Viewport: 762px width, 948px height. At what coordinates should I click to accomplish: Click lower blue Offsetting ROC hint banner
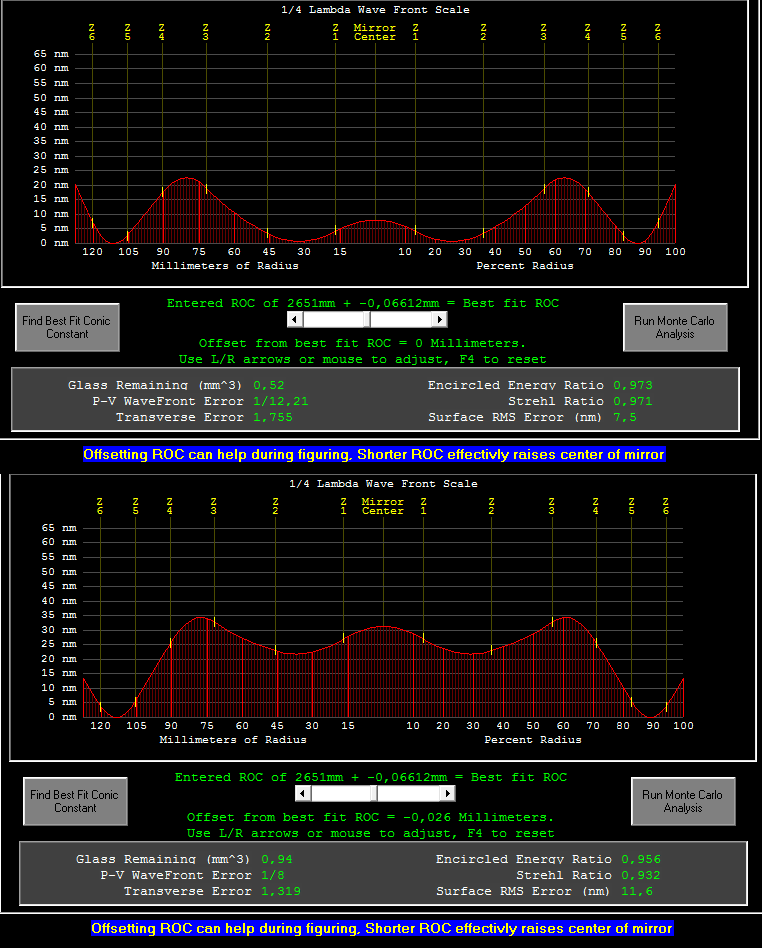pos(382,929)
